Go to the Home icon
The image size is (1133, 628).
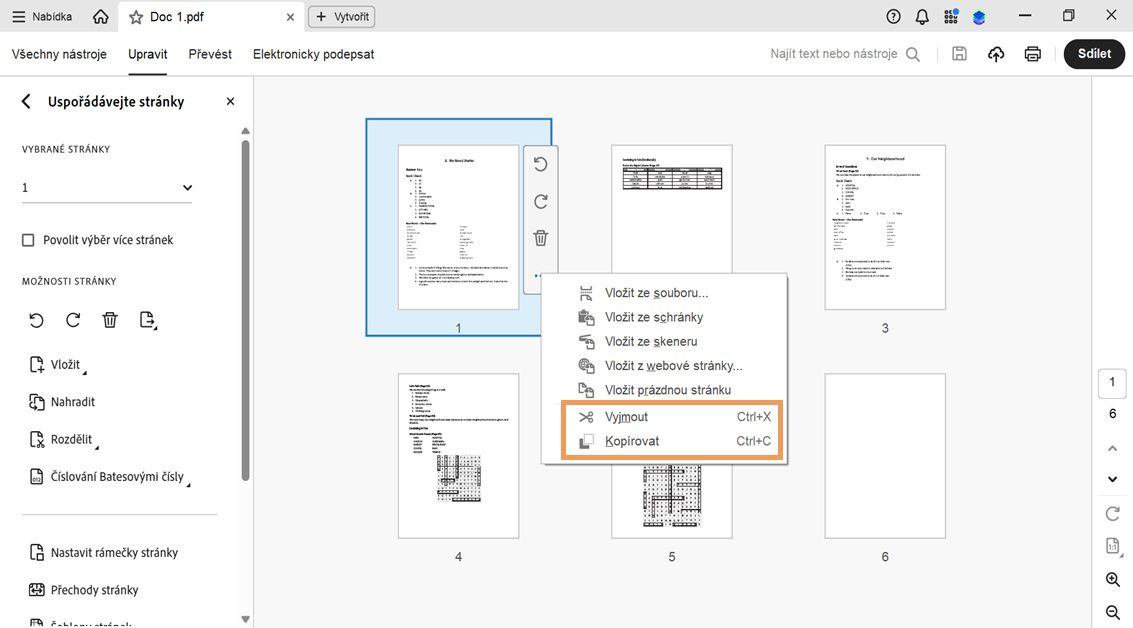tap(100, 17)
